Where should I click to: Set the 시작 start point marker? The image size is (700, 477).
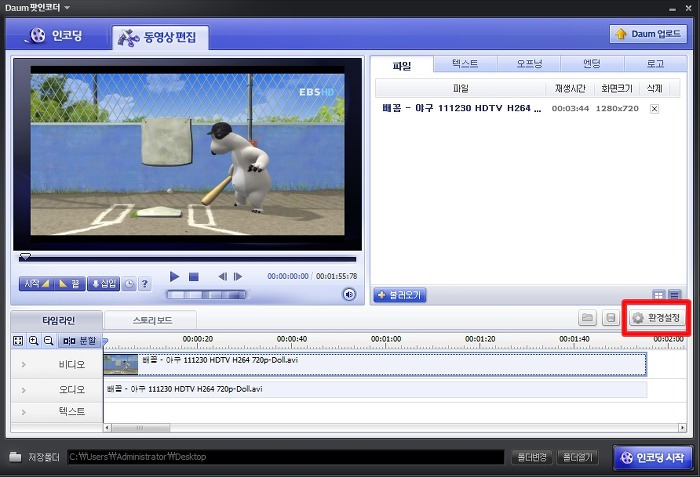36,283
